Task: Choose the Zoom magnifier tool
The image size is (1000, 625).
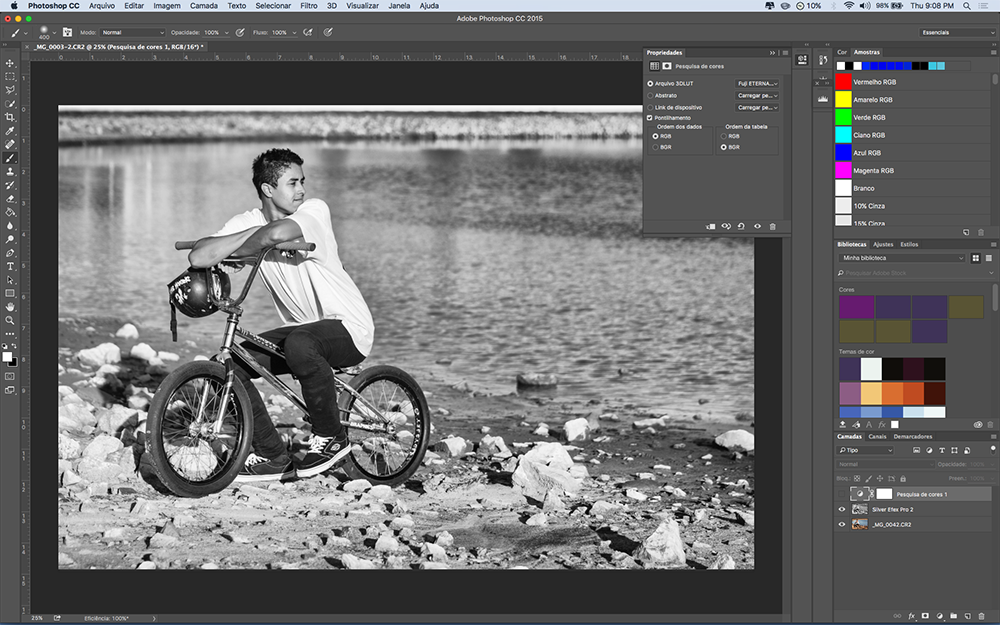Action: [x=10, y=320]
